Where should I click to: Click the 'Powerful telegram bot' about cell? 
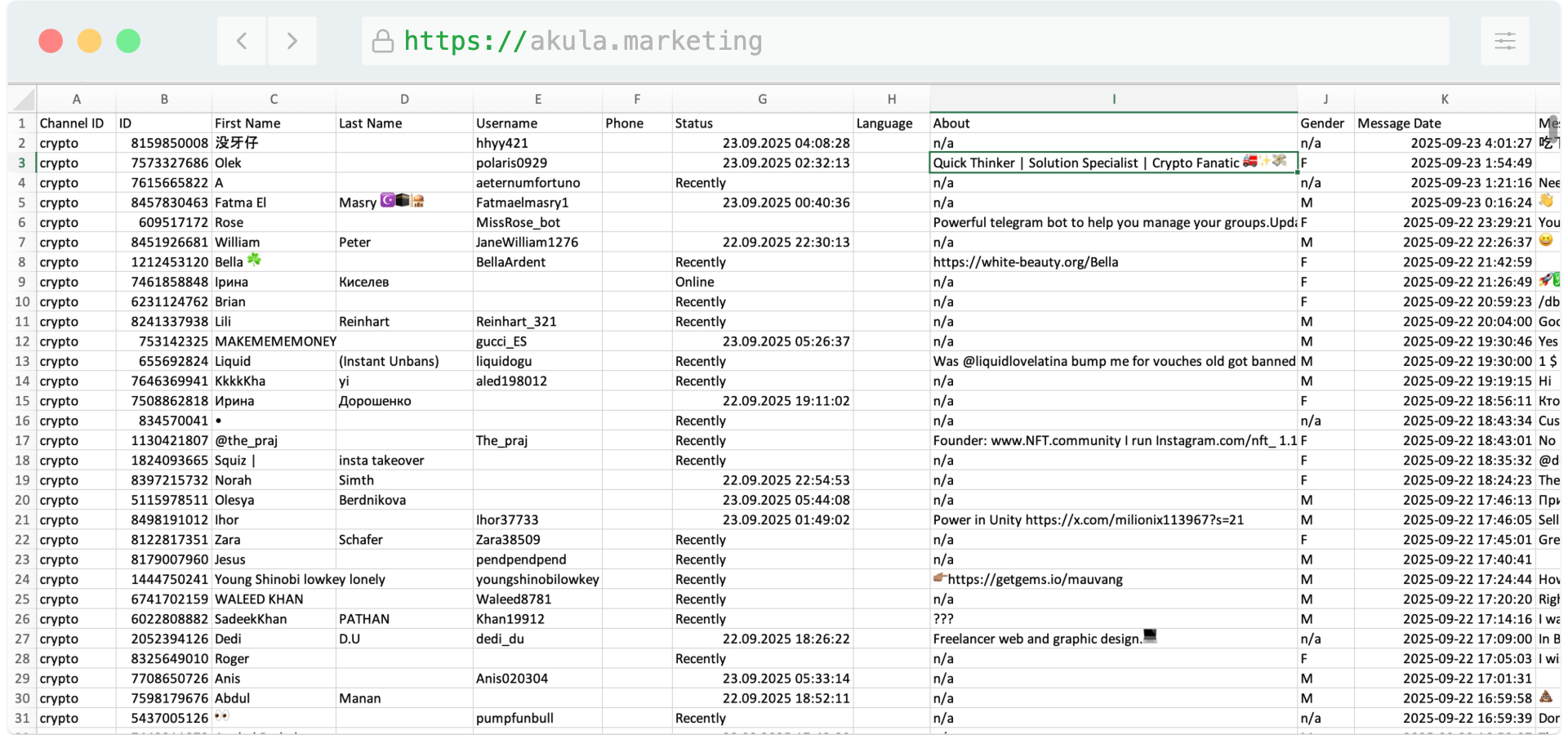(x=1113, y=222)
